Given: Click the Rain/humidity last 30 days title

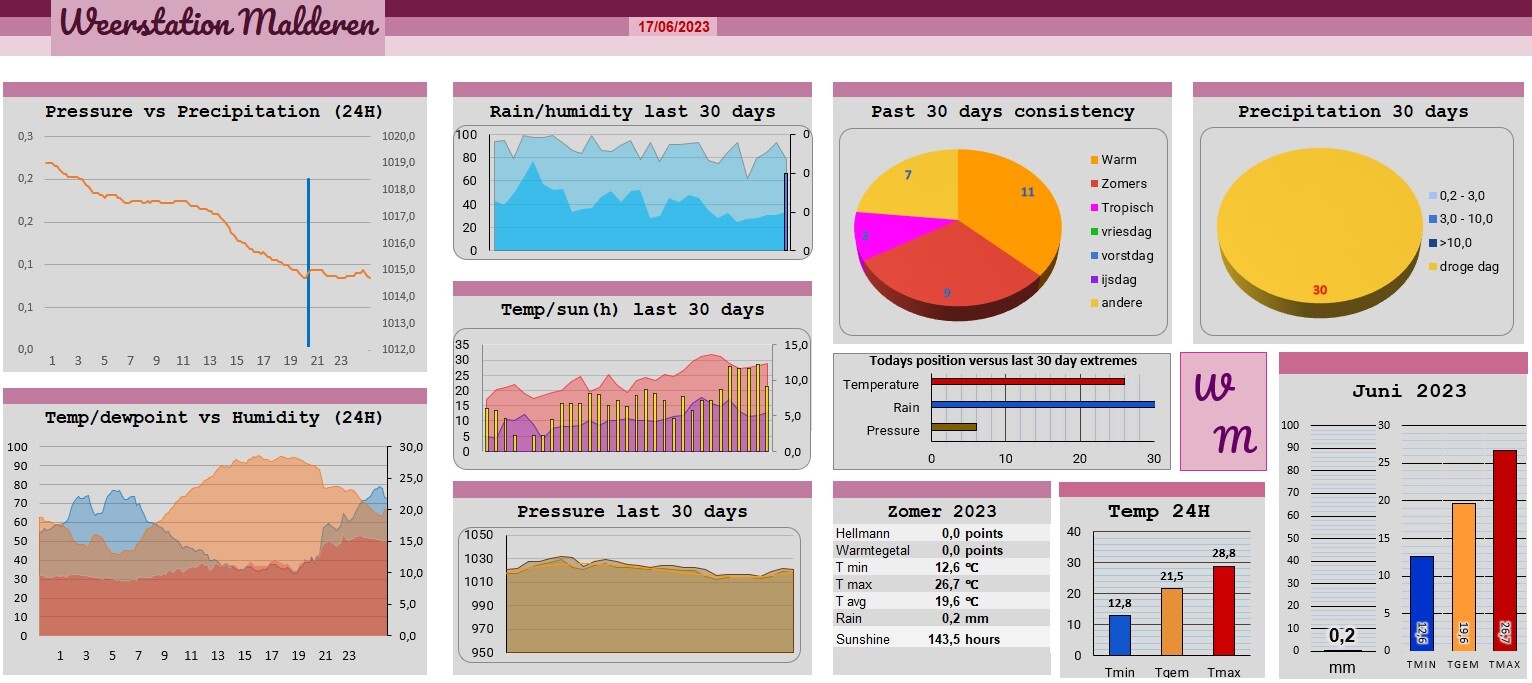Looking at the screenshot, I should pos(632,112).
